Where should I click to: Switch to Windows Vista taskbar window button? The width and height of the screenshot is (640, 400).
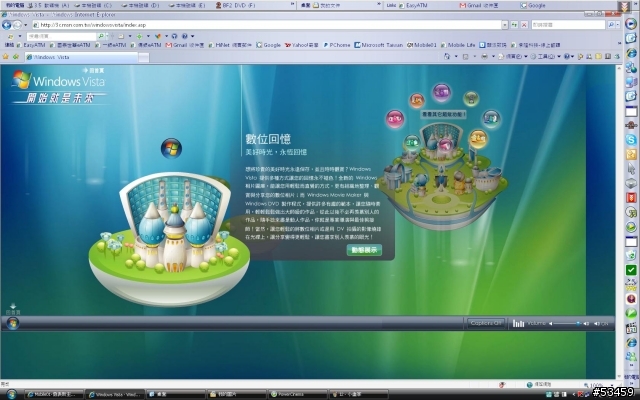[115, 394]
